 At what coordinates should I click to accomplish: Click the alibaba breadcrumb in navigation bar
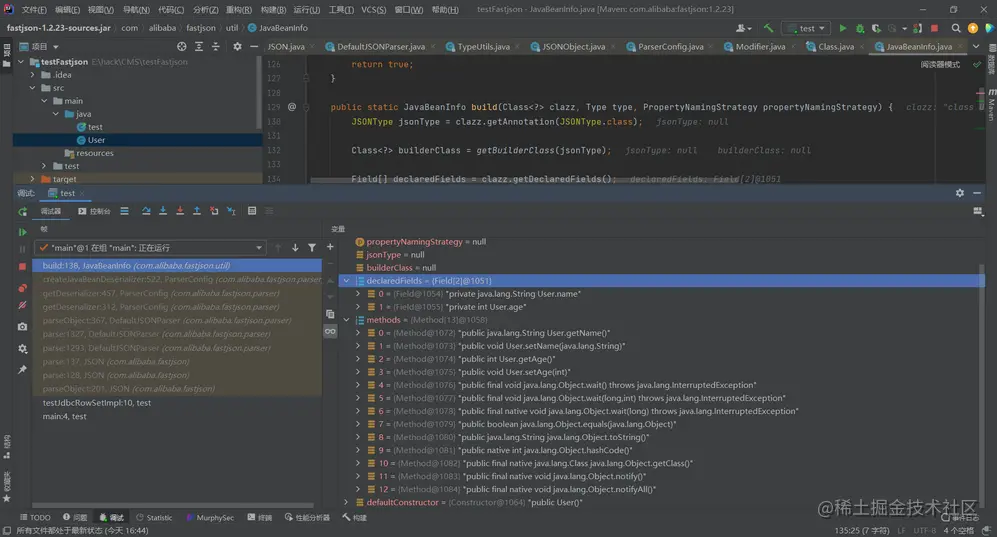[x=162, y=28]
